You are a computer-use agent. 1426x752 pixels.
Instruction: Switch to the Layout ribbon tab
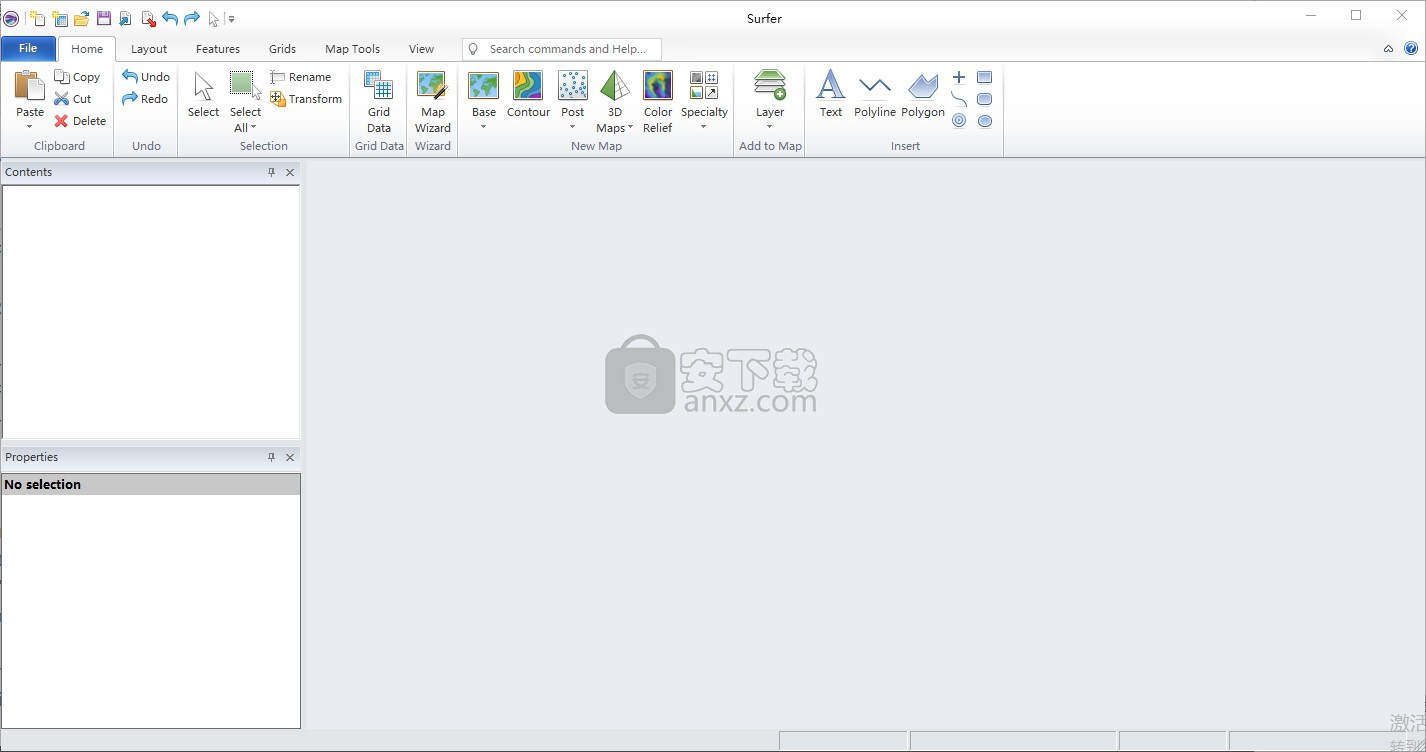click(149, 49)
